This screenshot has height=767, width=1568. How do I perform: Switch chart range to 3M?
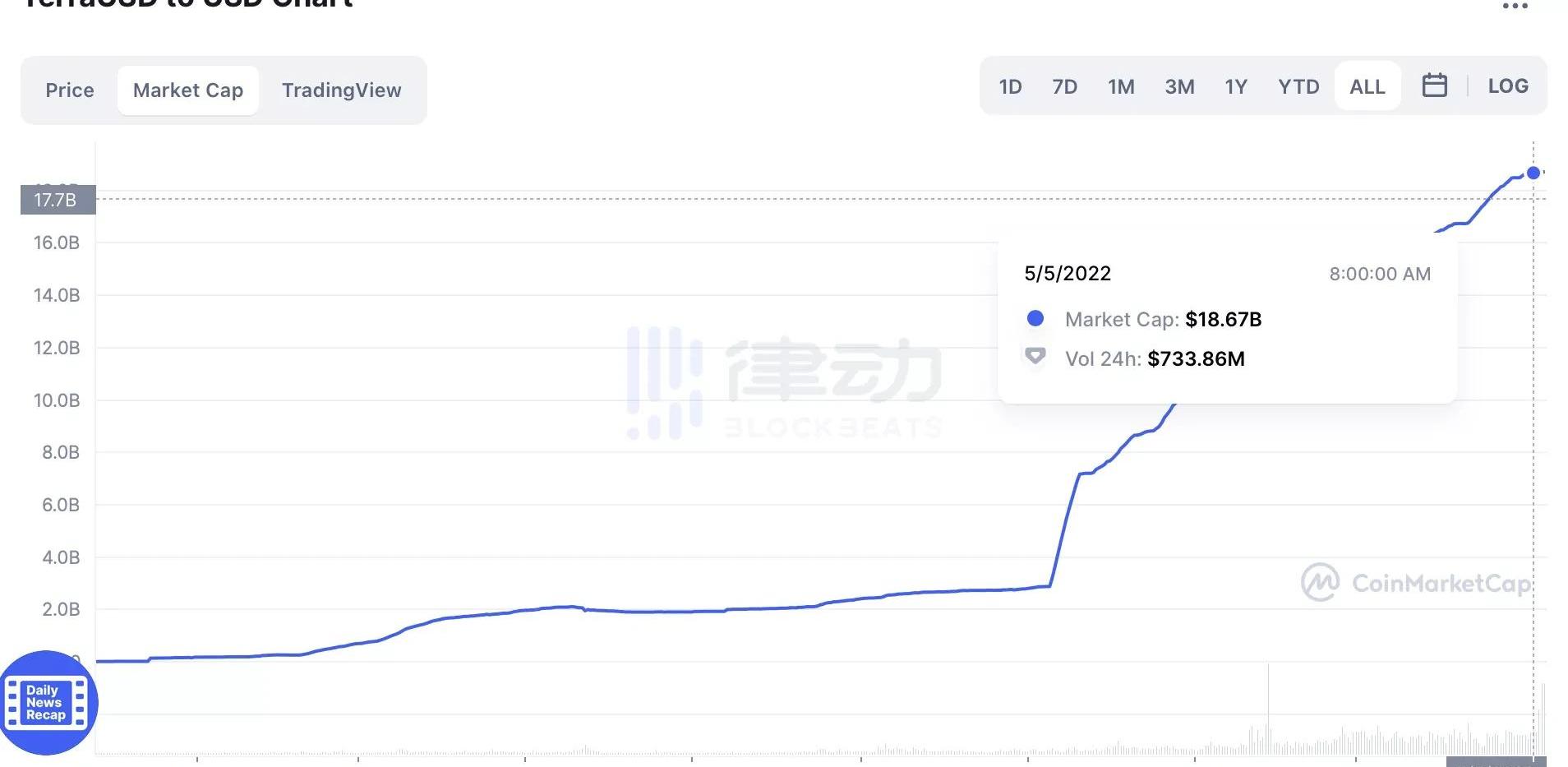1179,86
